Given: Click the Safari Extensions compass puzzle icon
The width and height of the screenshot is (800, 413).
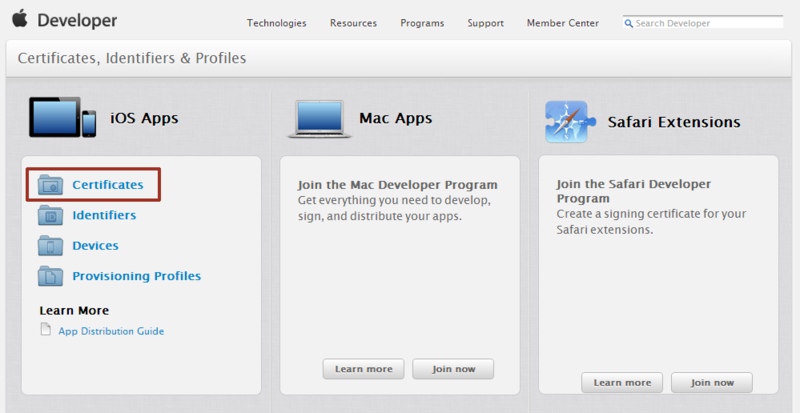Looking at the screenshot, I should [x=570, y=122].
